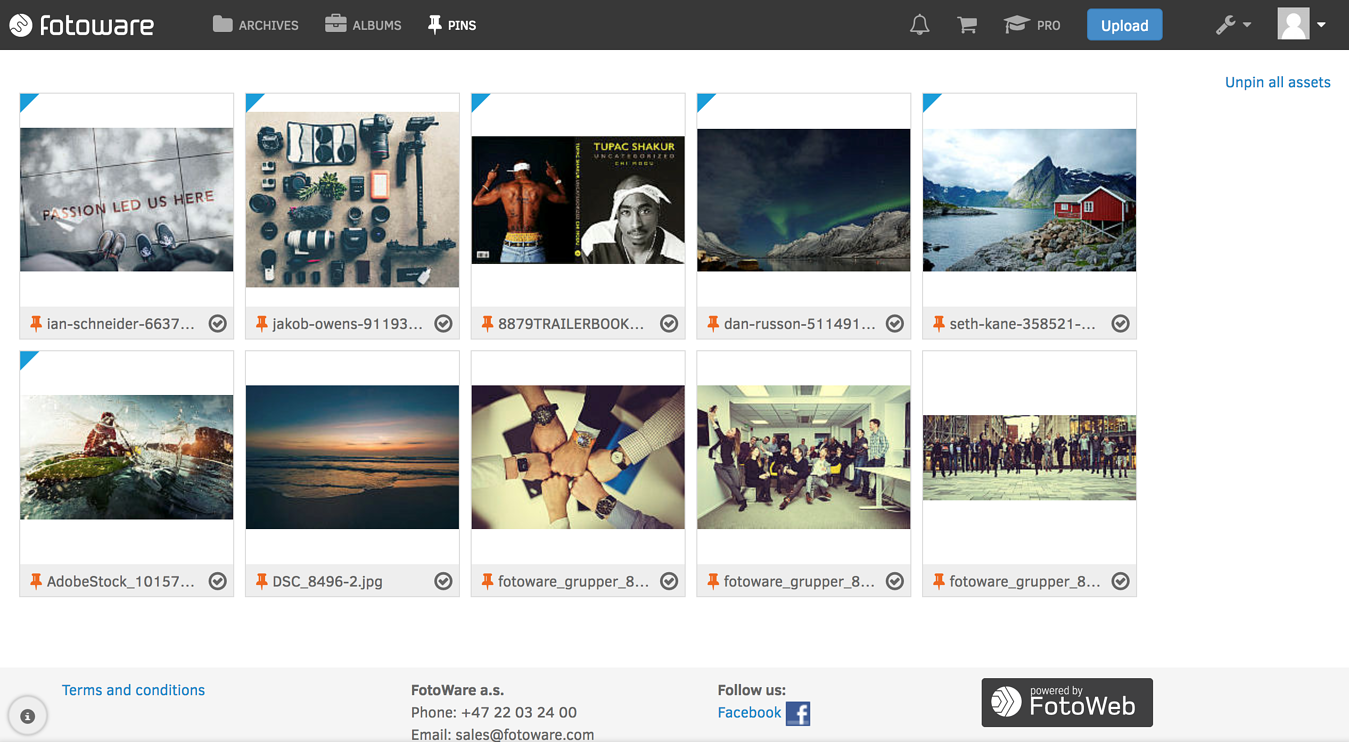
Task: Click the sales@fotoware.com email text
Action: pos(525,735)
